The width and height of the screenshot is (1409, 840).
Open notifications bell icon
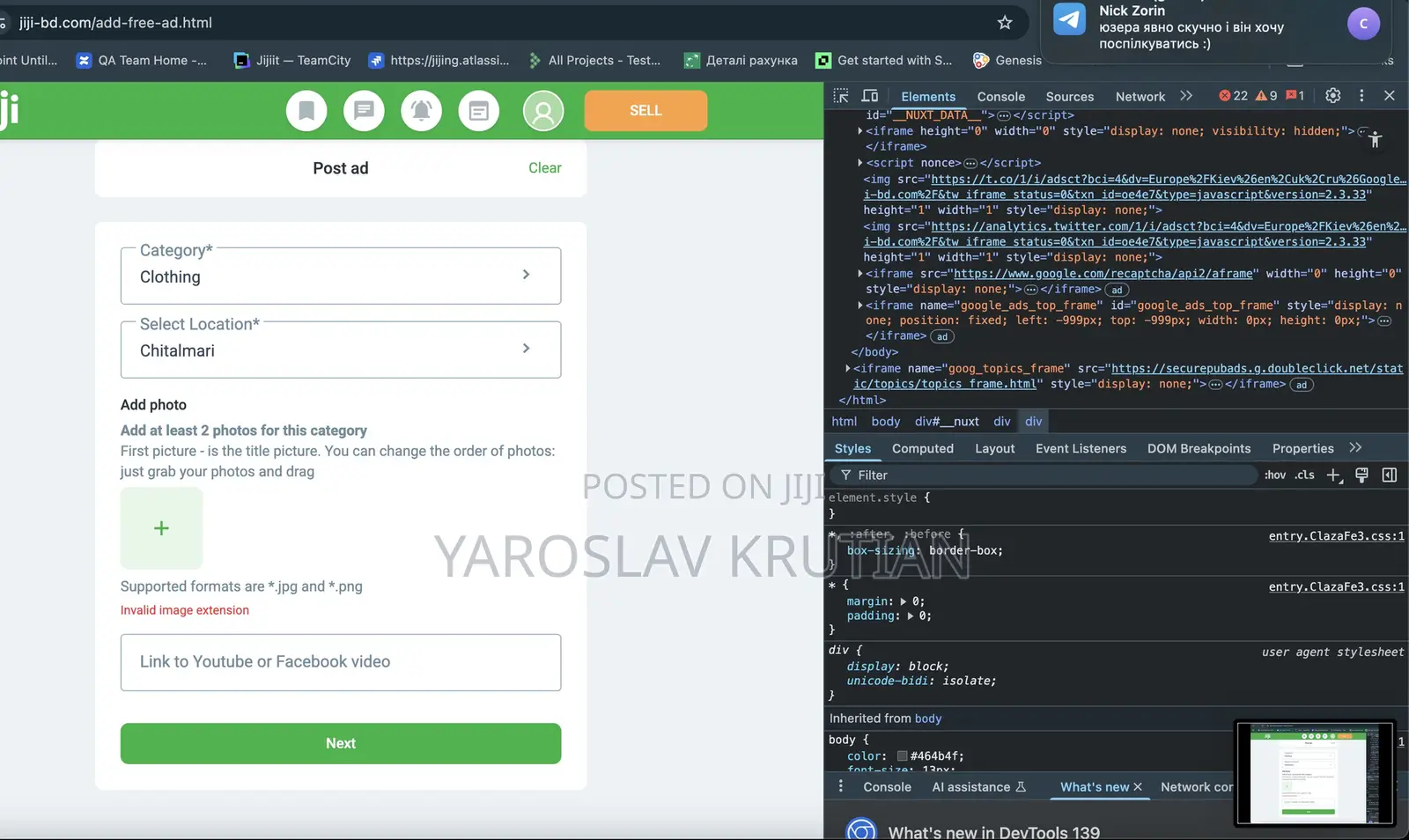[x=422, y=111]
